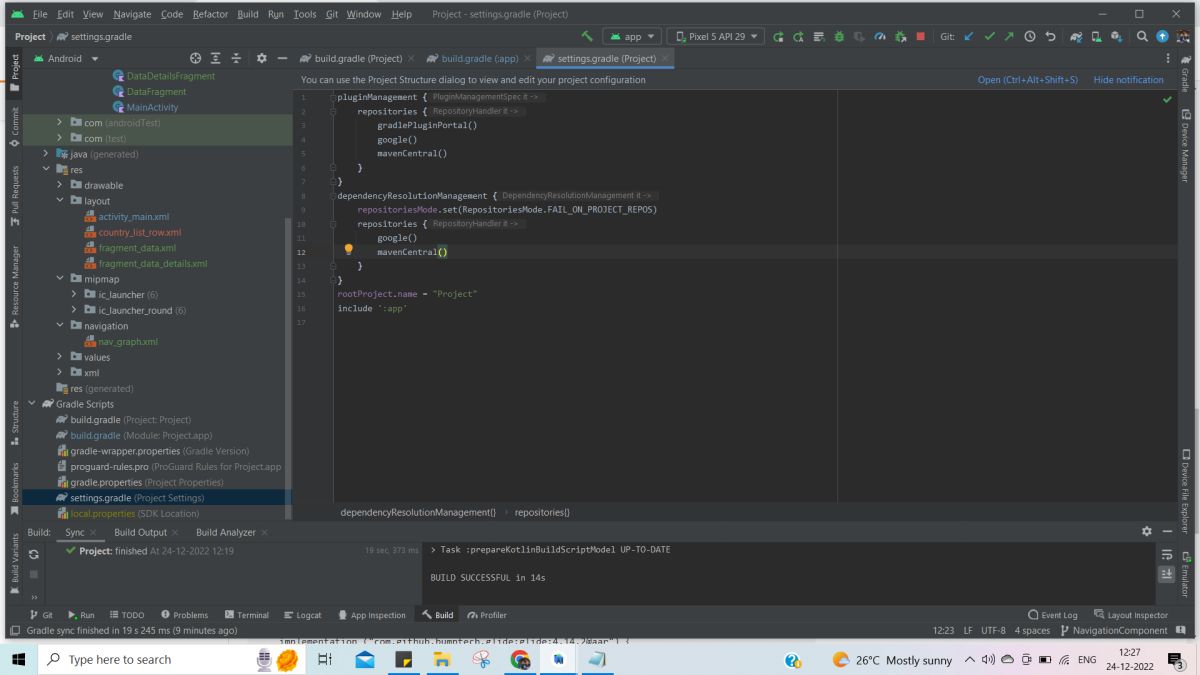
Task: Click Git Update Project blue arrow
Action: (969, 36)
